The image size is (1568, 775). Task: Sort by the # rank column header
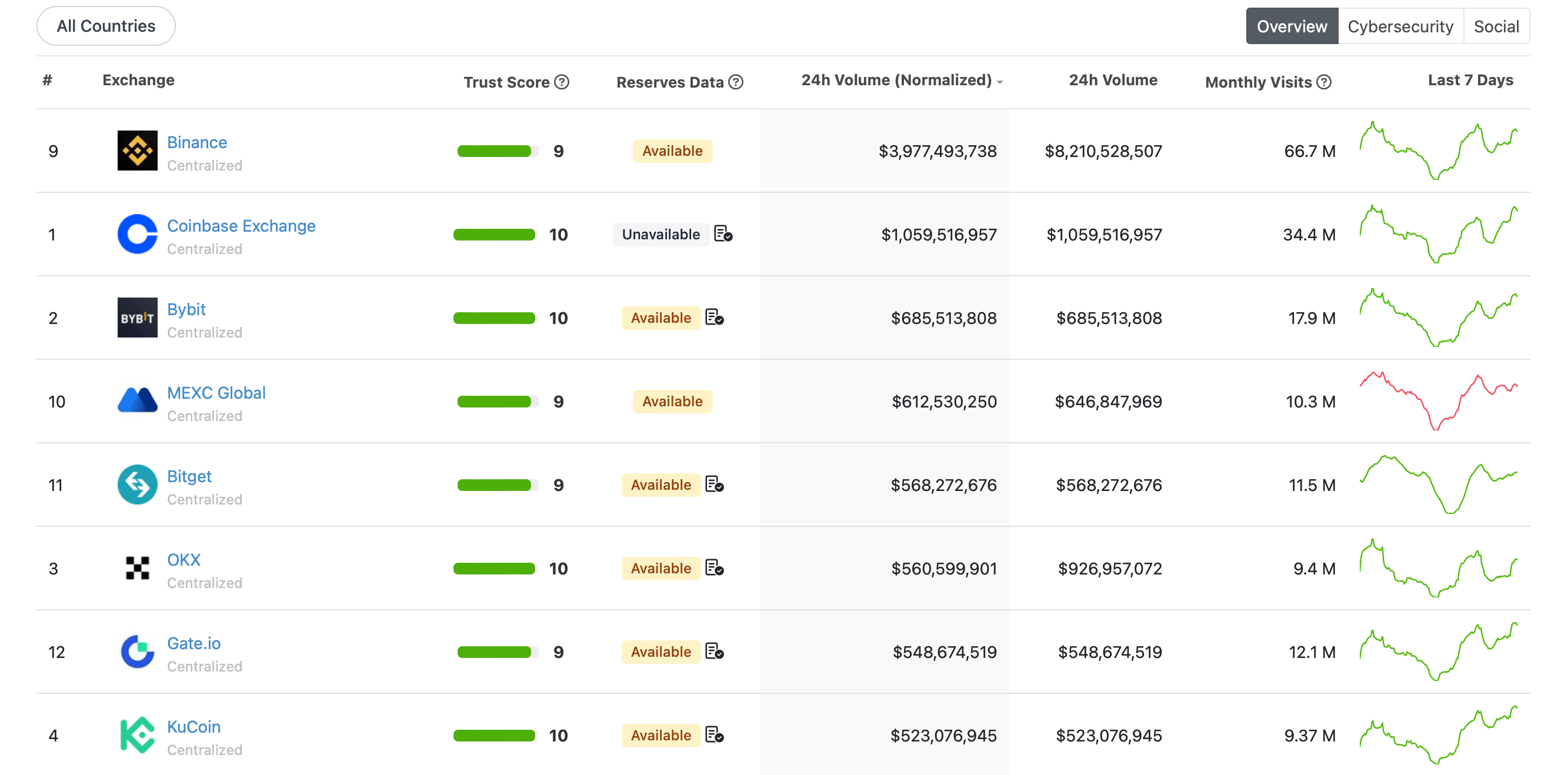[x=47, y=81]
